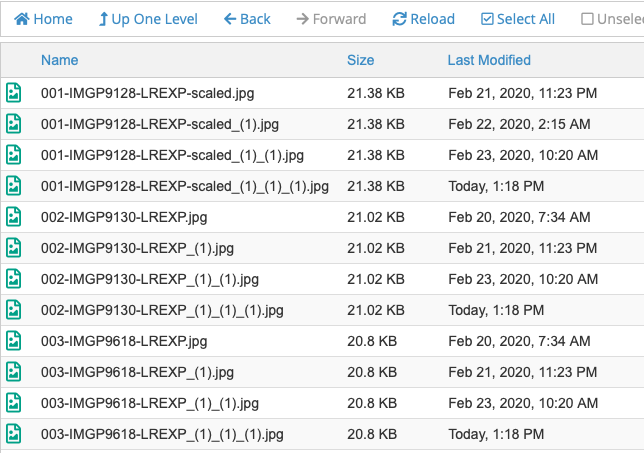Select file 002-IMGP9130-LREXP_(1)_(1).jpg

[150, 279]
